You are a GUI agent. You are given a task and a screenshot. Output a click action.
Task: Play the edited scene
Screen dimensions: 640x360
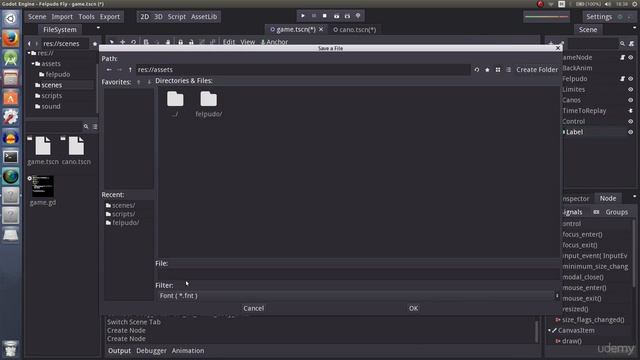(336, 16)
